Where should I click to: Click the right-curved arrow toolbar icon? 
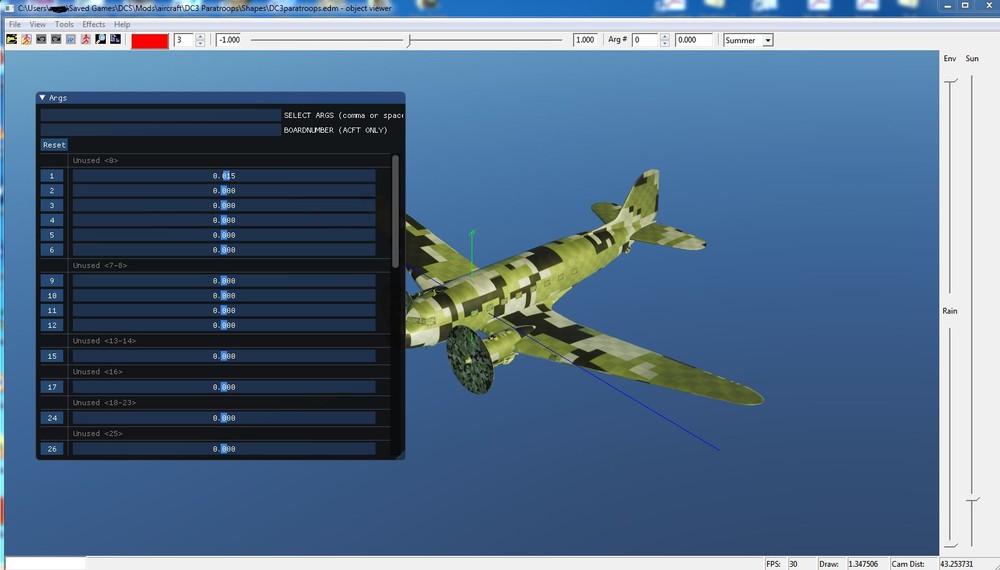pos(56,40)
